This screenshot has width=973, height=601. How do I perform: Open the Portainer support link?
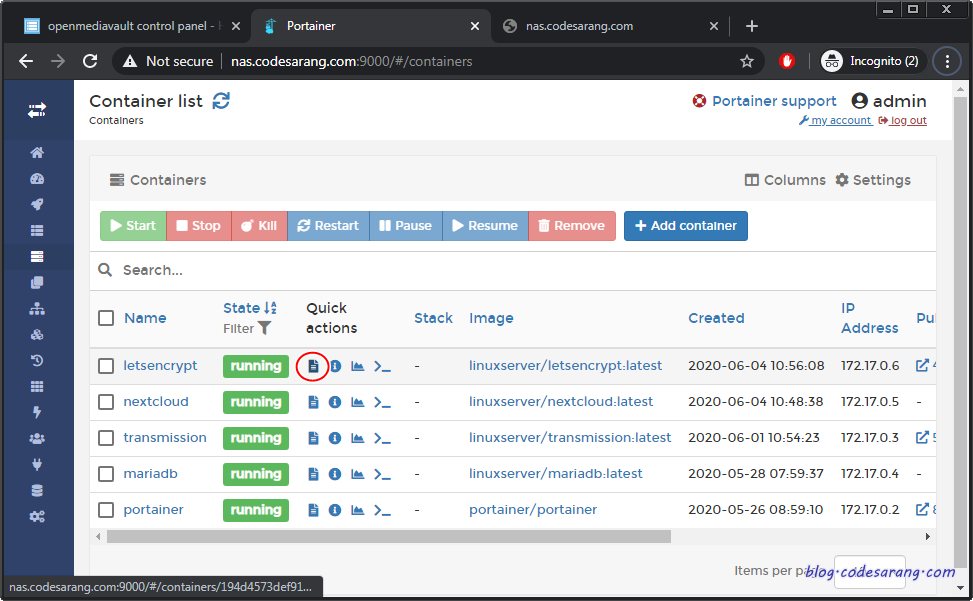(x=764, y=100)
